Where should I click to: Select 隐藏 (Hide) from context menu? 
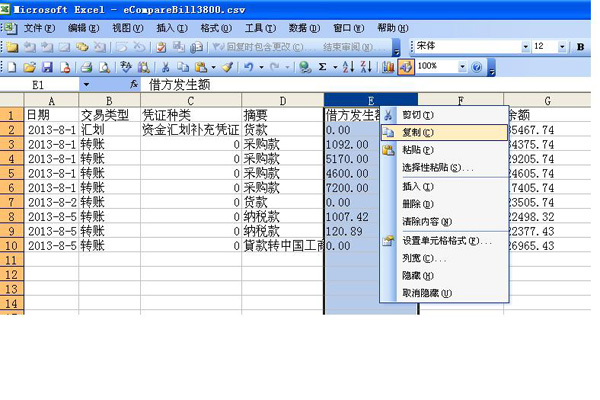(x=411, y=275)
